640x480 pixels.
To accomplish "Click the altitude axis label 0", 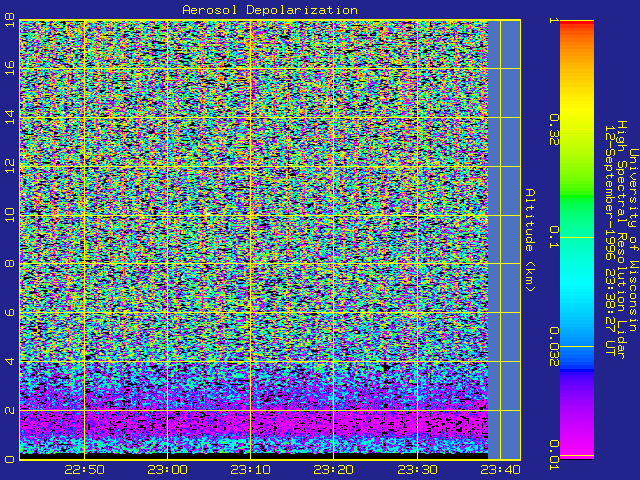I will point(9,459).
